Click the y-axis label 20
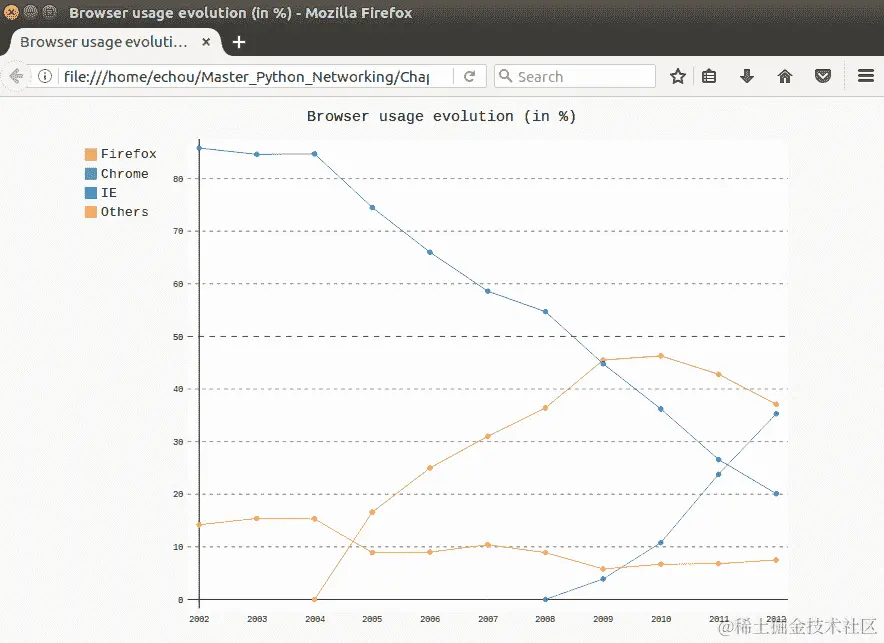 [x=178, y=494]
